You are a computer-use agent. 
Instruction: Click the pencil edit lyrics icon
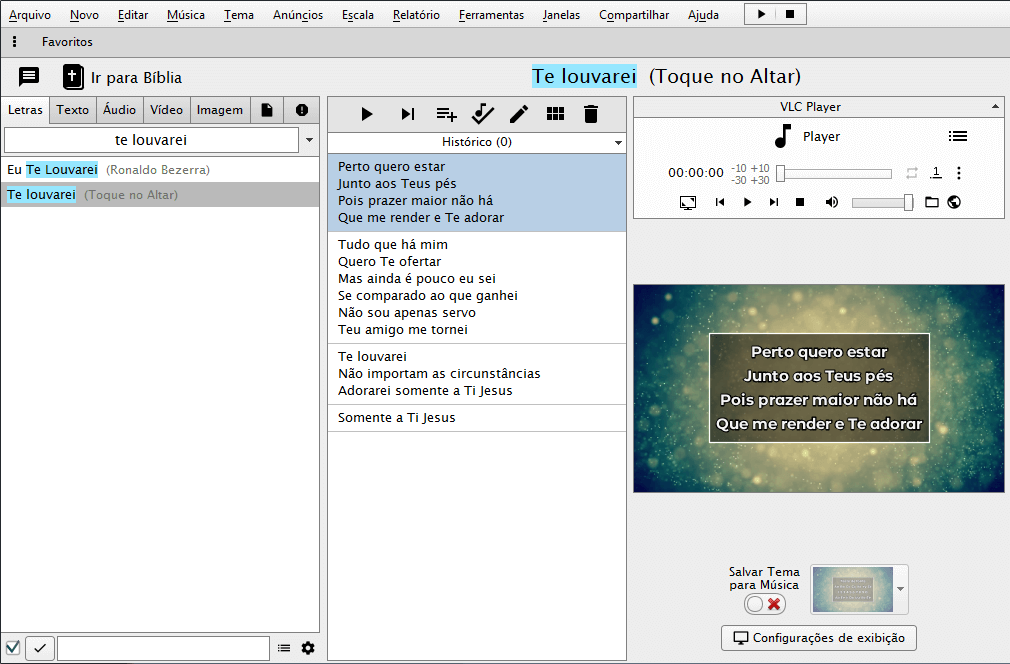[518, 114]
